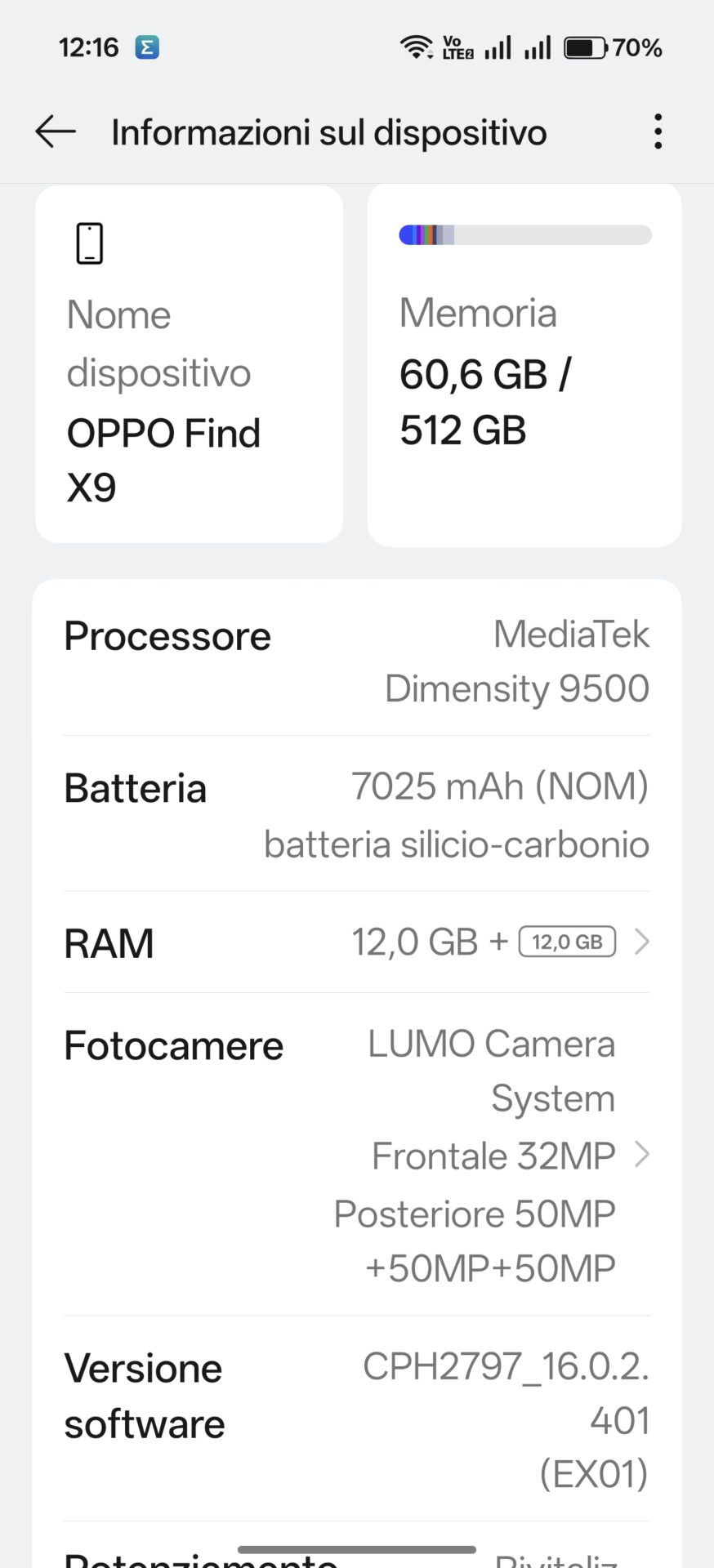Tap the storage usage progress bar
The height and width of the screenshot is (1568, 714).
tap(524, 235)
